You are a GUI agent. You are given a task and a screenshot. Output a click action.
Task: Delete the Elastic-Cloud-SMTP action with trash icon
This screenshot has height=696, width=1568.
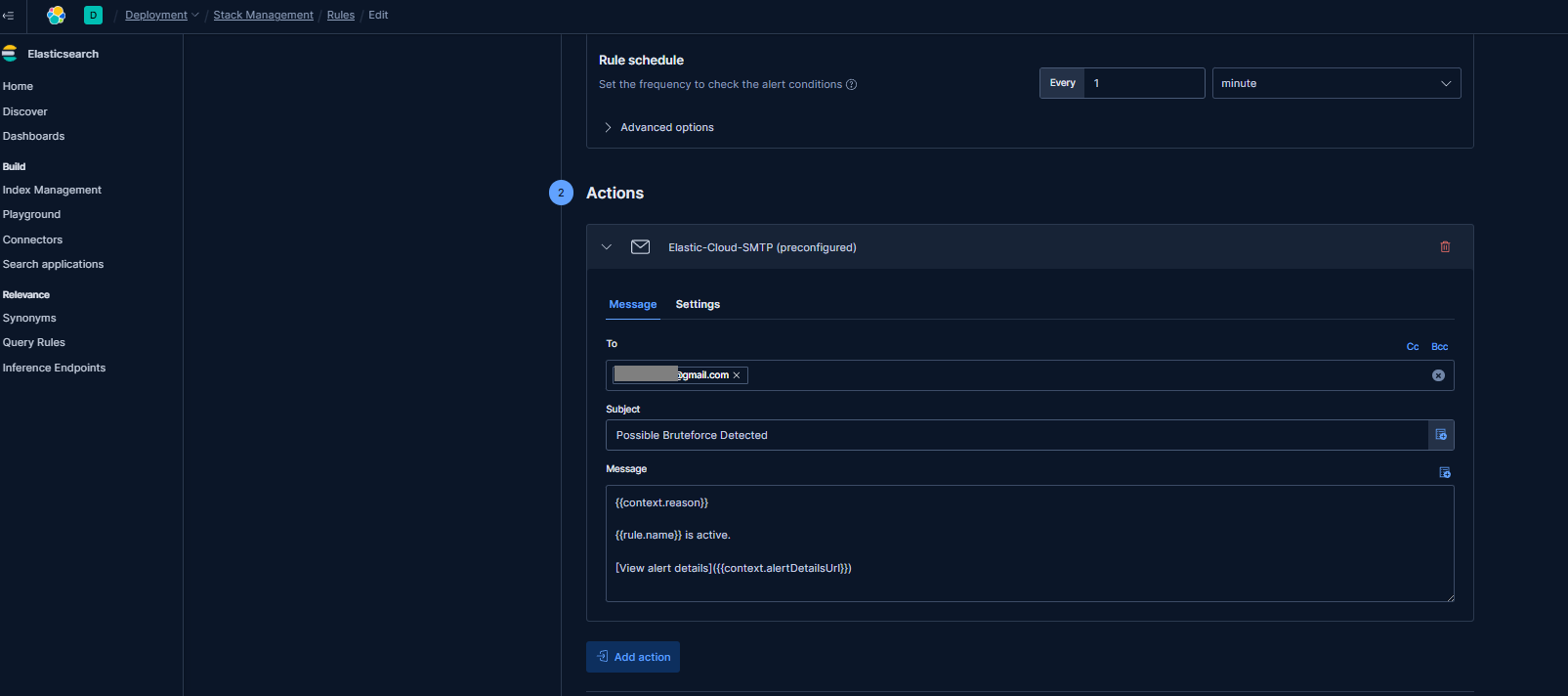(x=1445, y=247)
